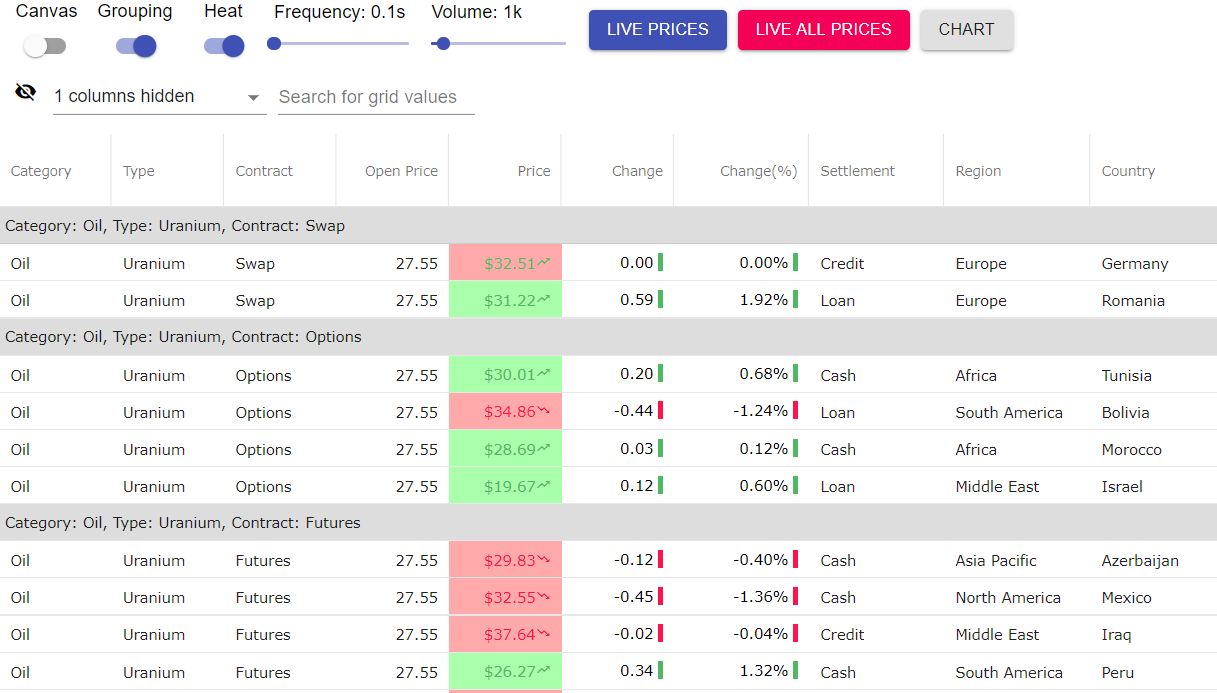Collapse the Oil Uranium Swap group row
Image resolution: width=1217 pixels, height=693 pixels.
click(175, 226)
